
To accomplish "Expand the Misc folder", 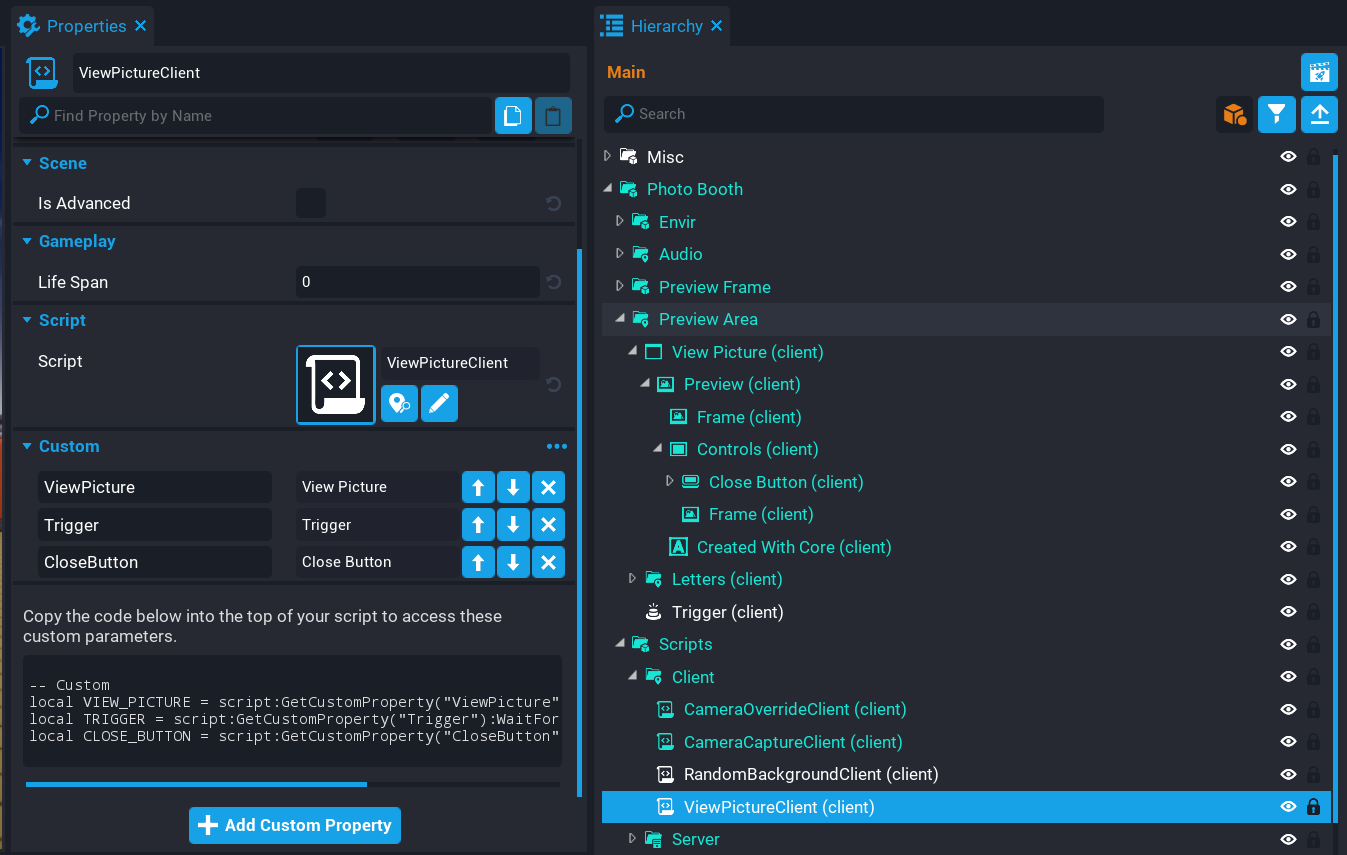I will [607, 157].
